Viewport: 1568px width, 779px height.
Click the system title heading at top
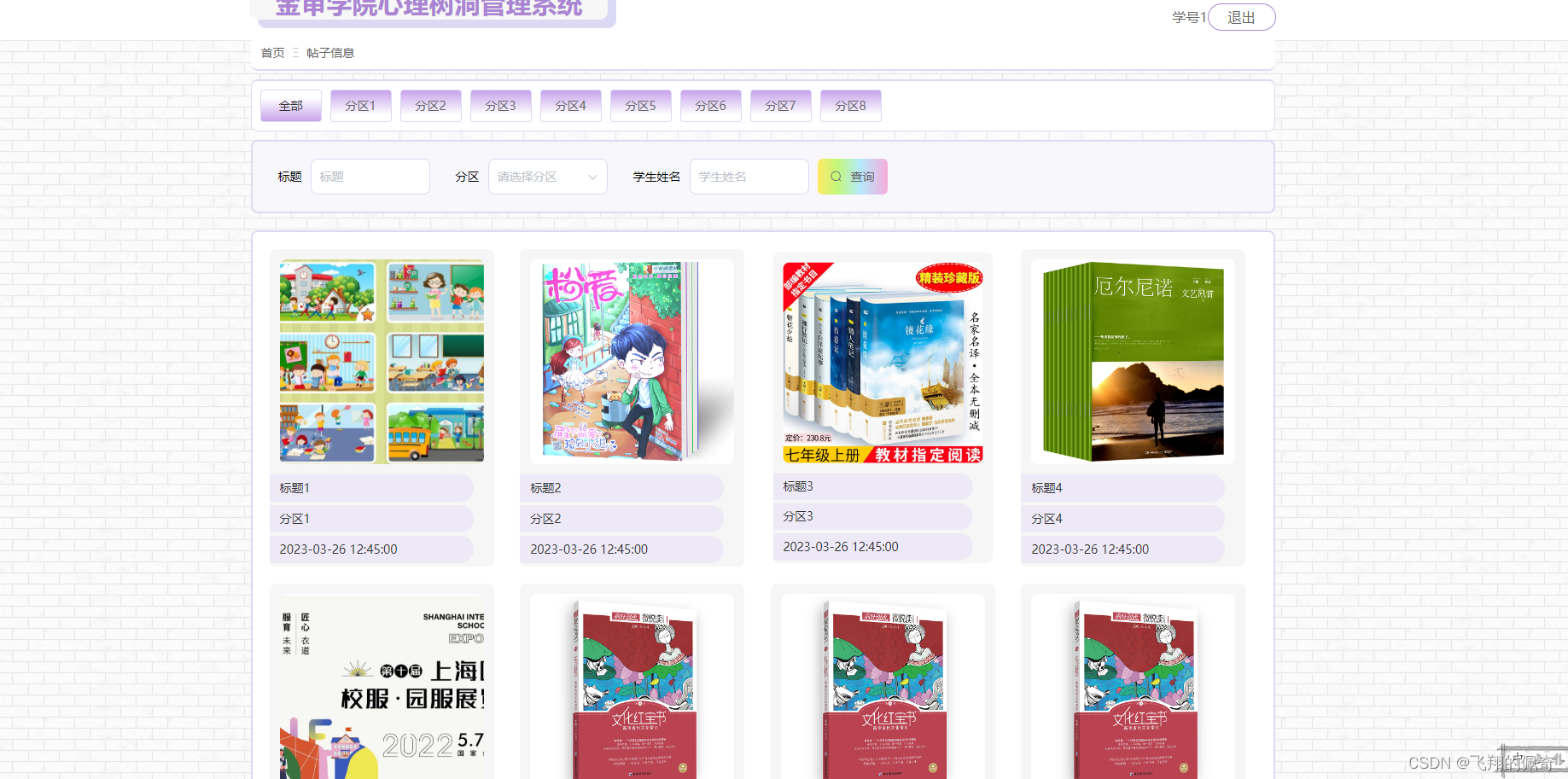(x=428, y=9)
